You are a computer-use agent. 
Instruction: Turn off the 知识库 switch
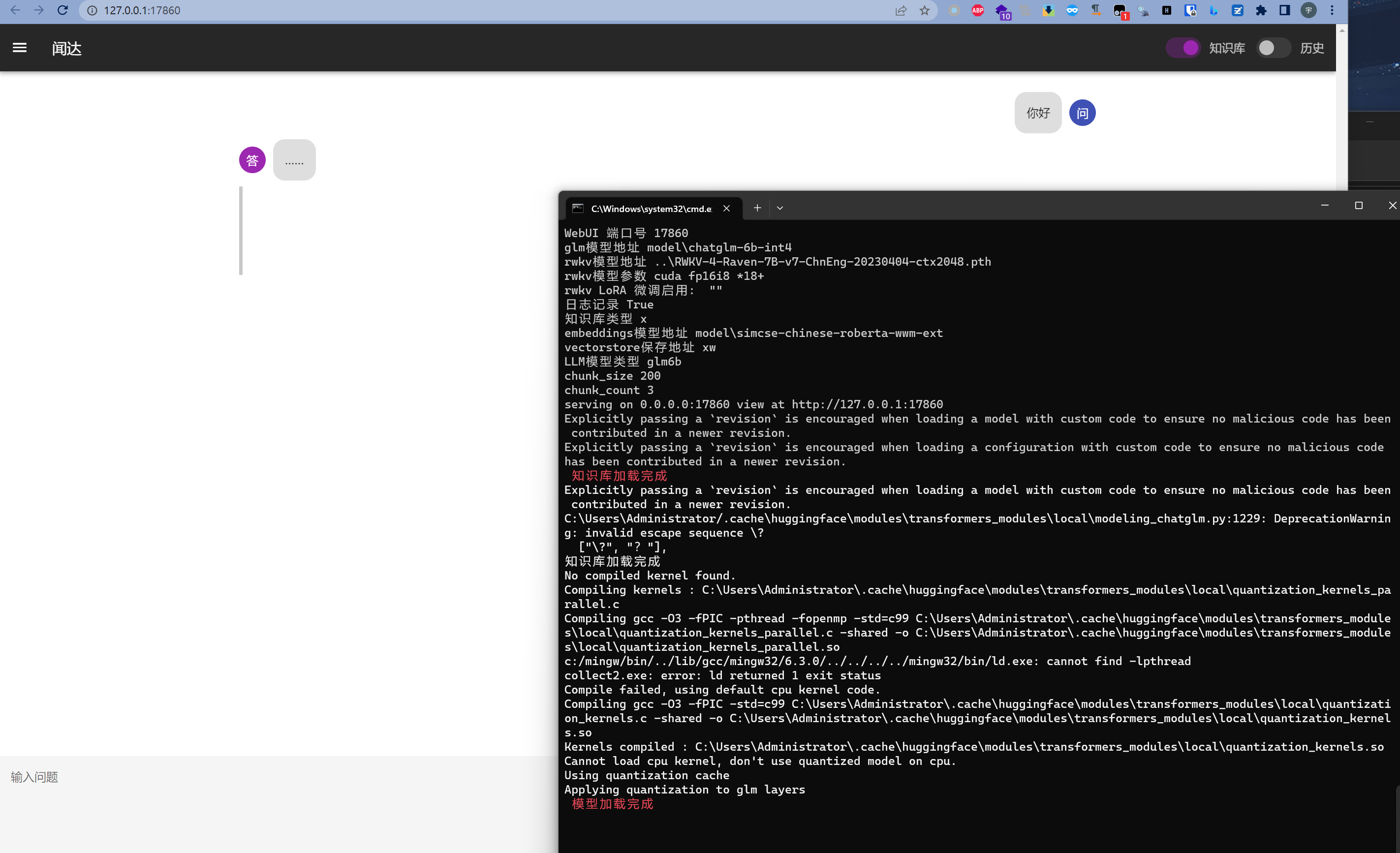[1183, 48]
